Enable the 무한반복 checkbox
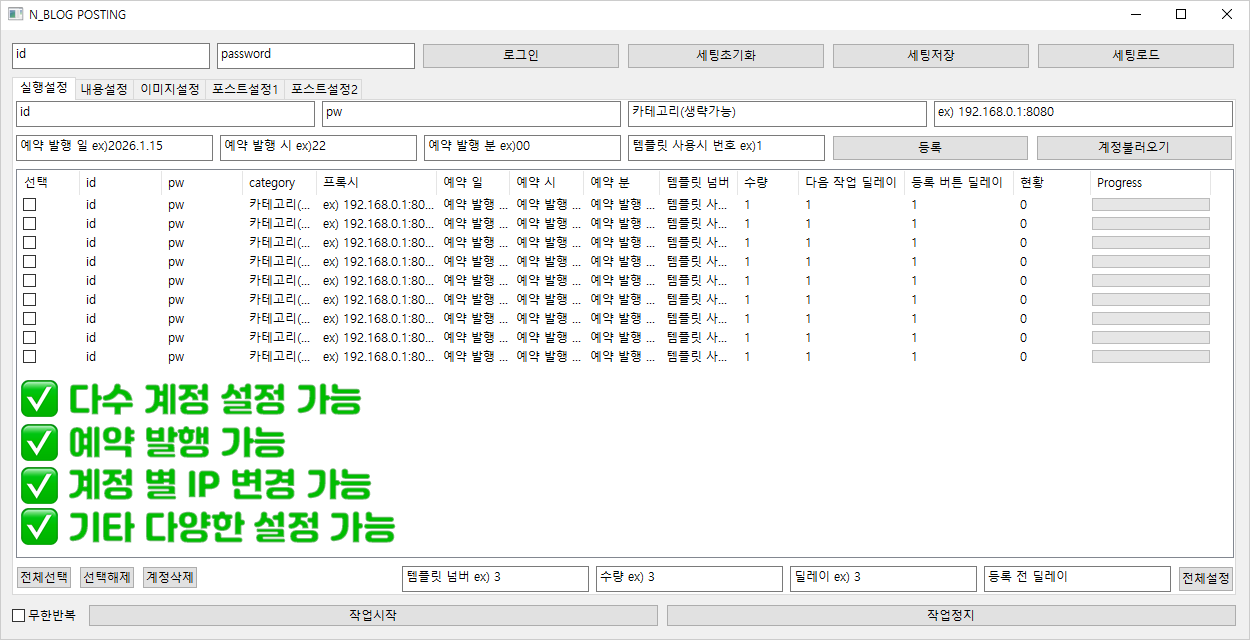Viewport: 1250px width, 640px height. click(19, 615)
